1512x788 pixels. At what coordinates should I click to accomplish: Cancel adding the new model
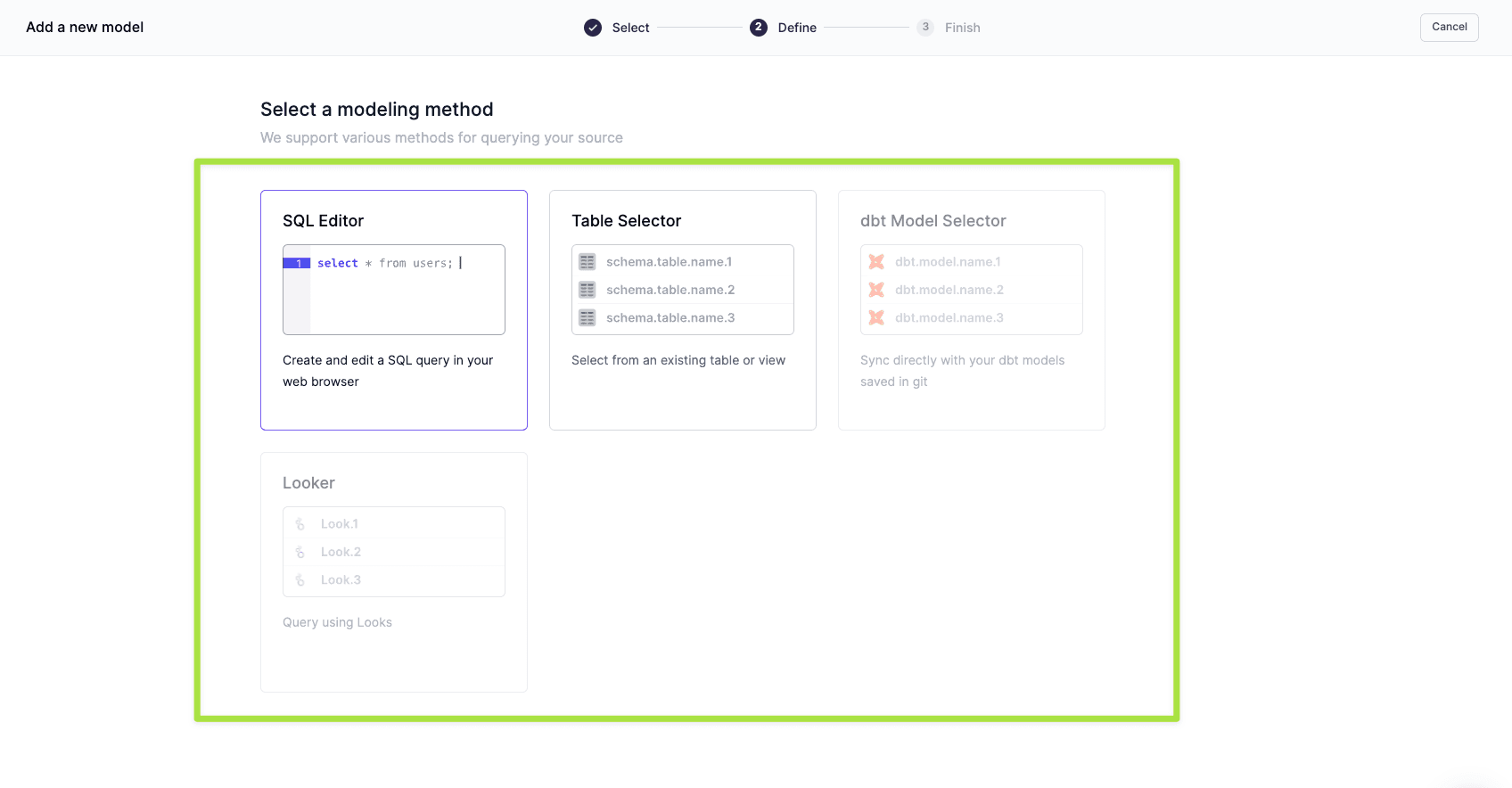(1449, 28)
